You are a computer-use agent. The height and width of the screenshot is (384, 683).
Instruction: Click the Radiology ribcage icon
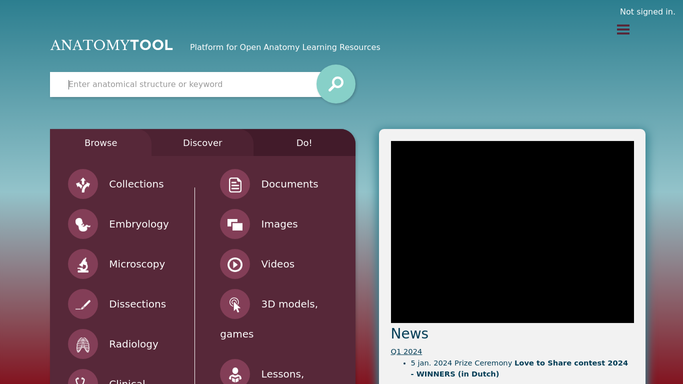pyautogui.click(x=83, y=344)
